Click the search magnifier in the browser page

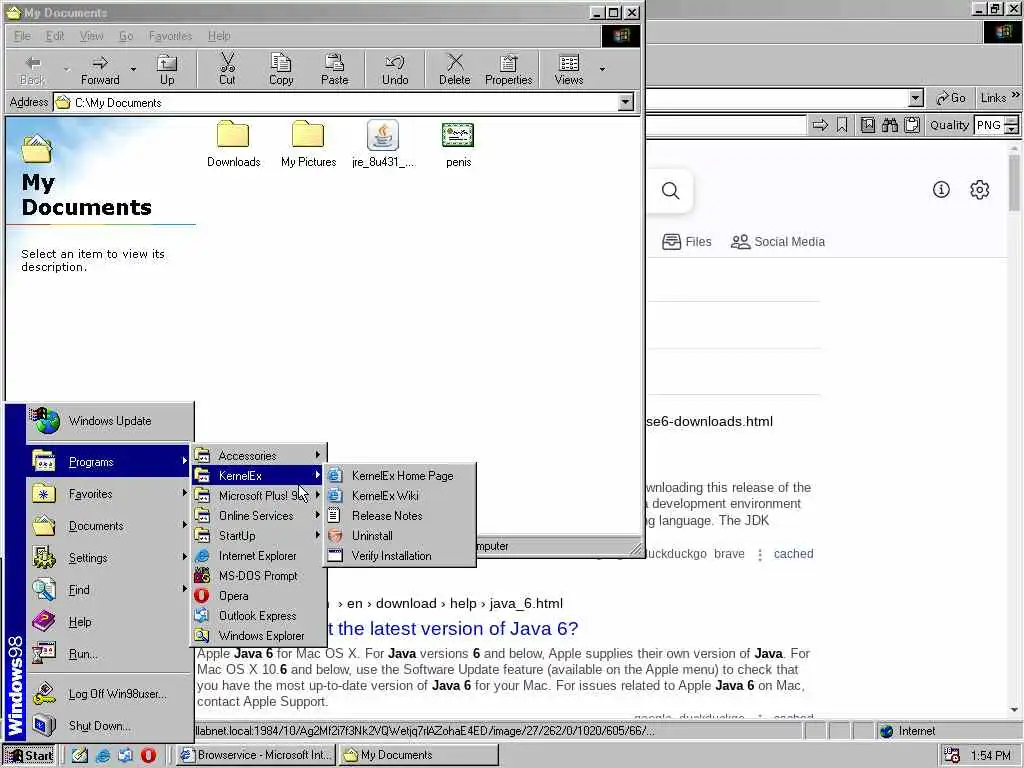(670, 191)
